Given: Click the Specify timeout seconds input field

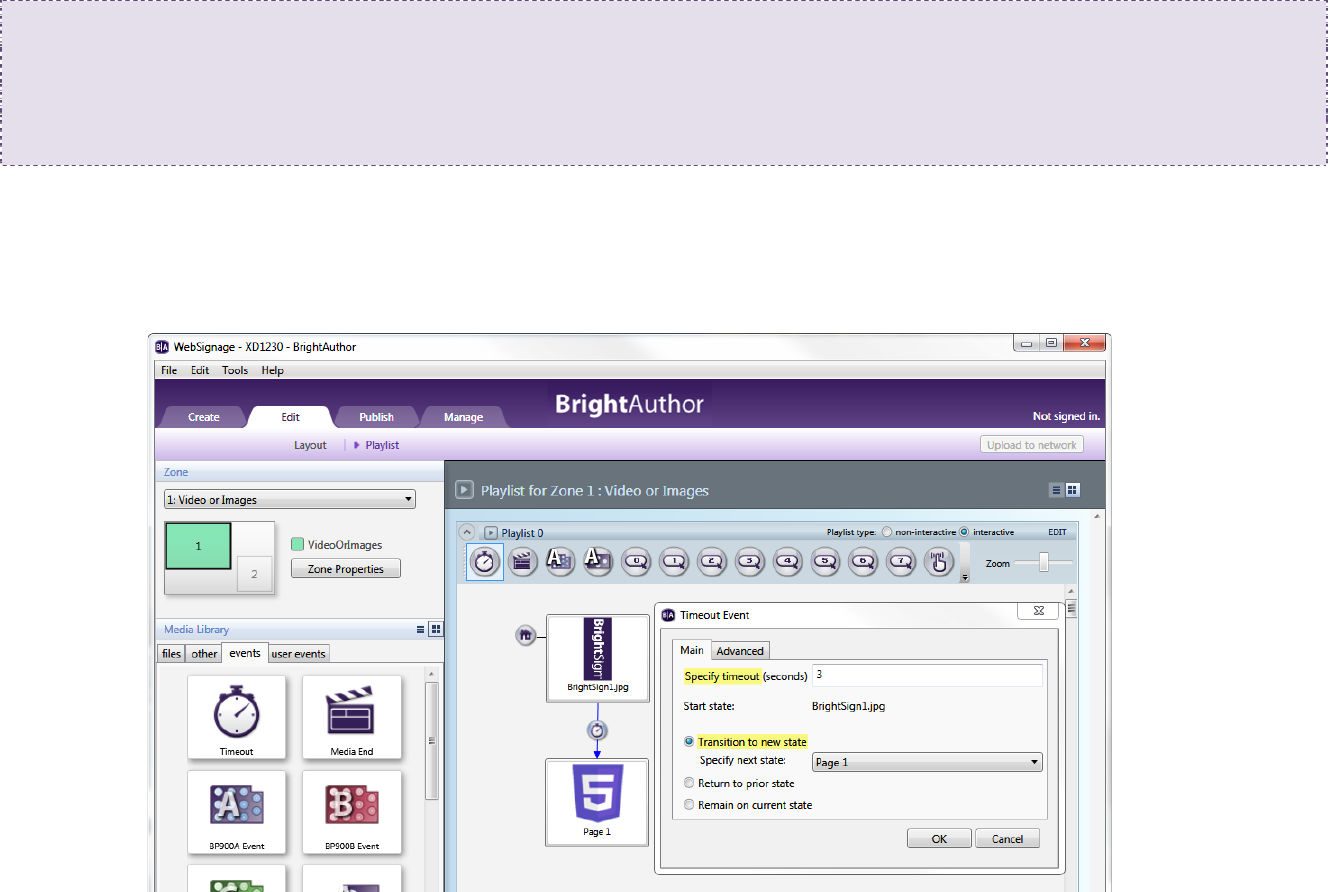Looking at the screenshot, I should click(x=927, y=676).
